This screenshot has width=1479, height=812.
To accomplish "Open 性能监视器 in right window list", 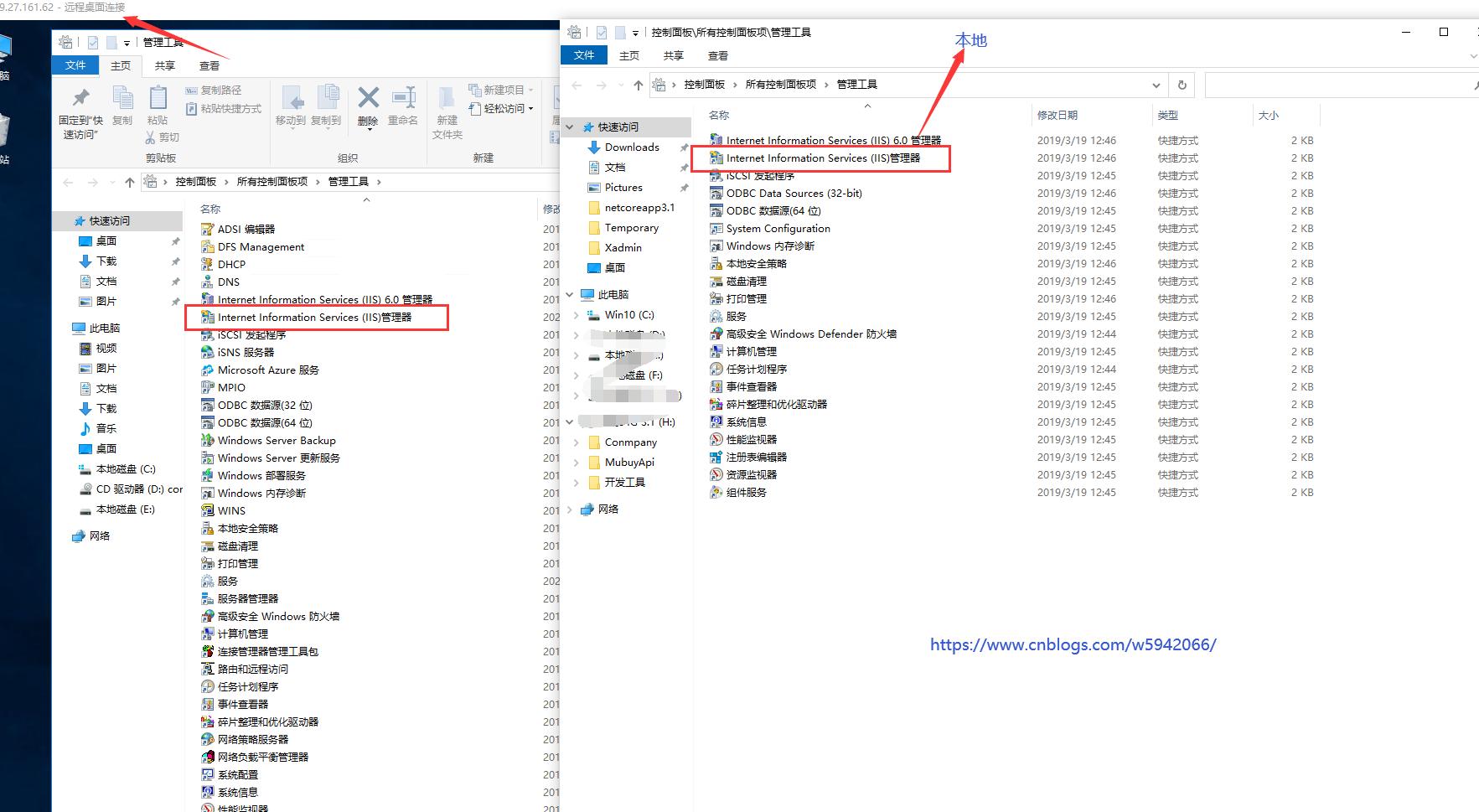I will (751, 440).
